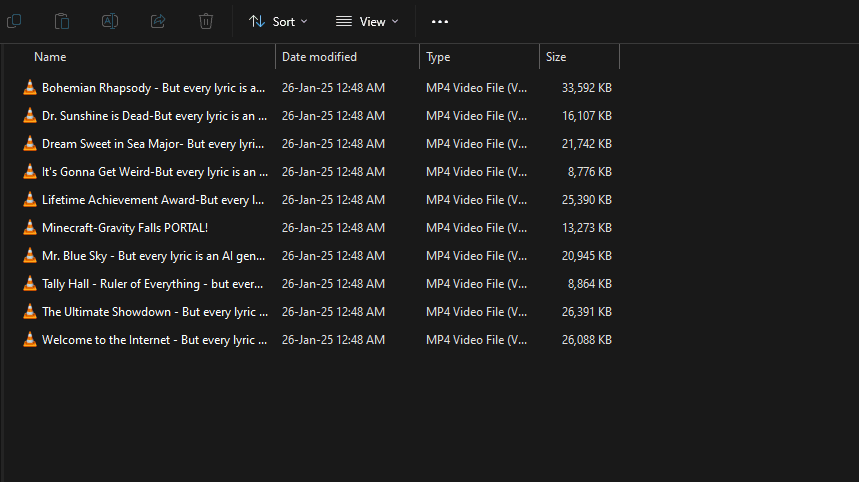Image resolution: width=859 pixels, height=482 pixels.
Task: Click the Rename icon in toolbar
Action: 110,21
